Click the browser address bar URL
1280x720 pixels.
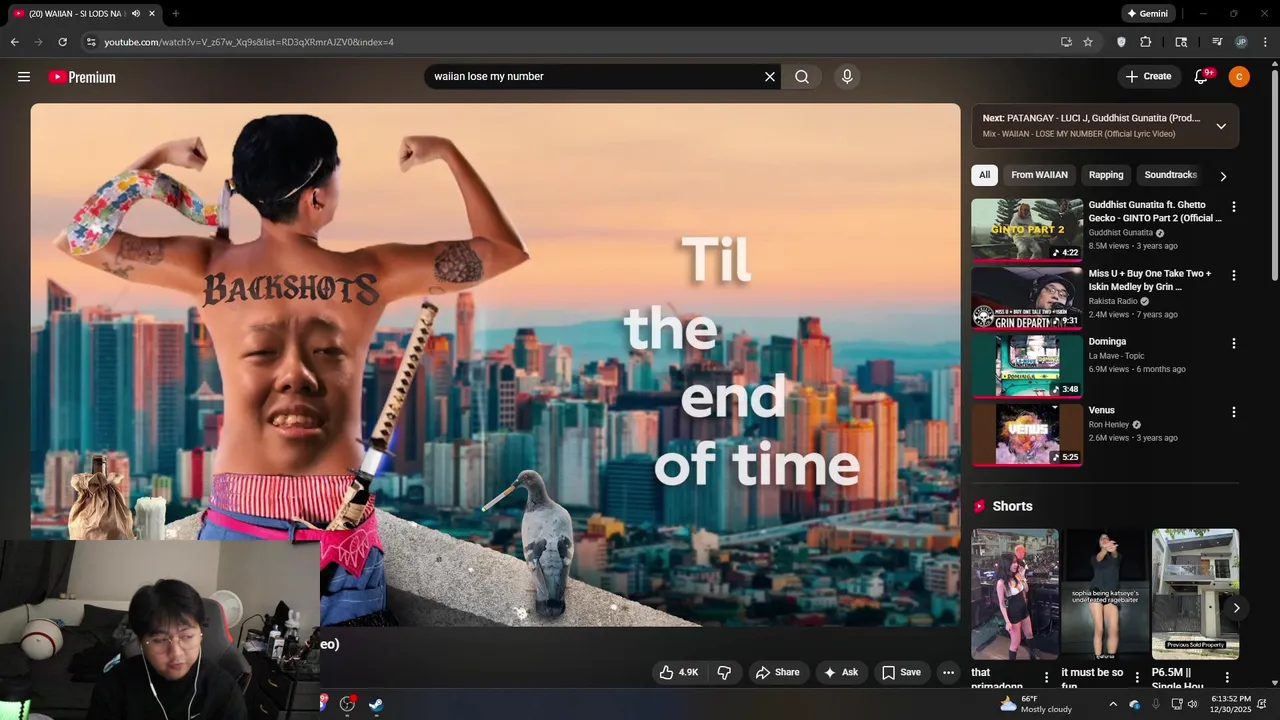pyautogui.click(x=249, y=42)
